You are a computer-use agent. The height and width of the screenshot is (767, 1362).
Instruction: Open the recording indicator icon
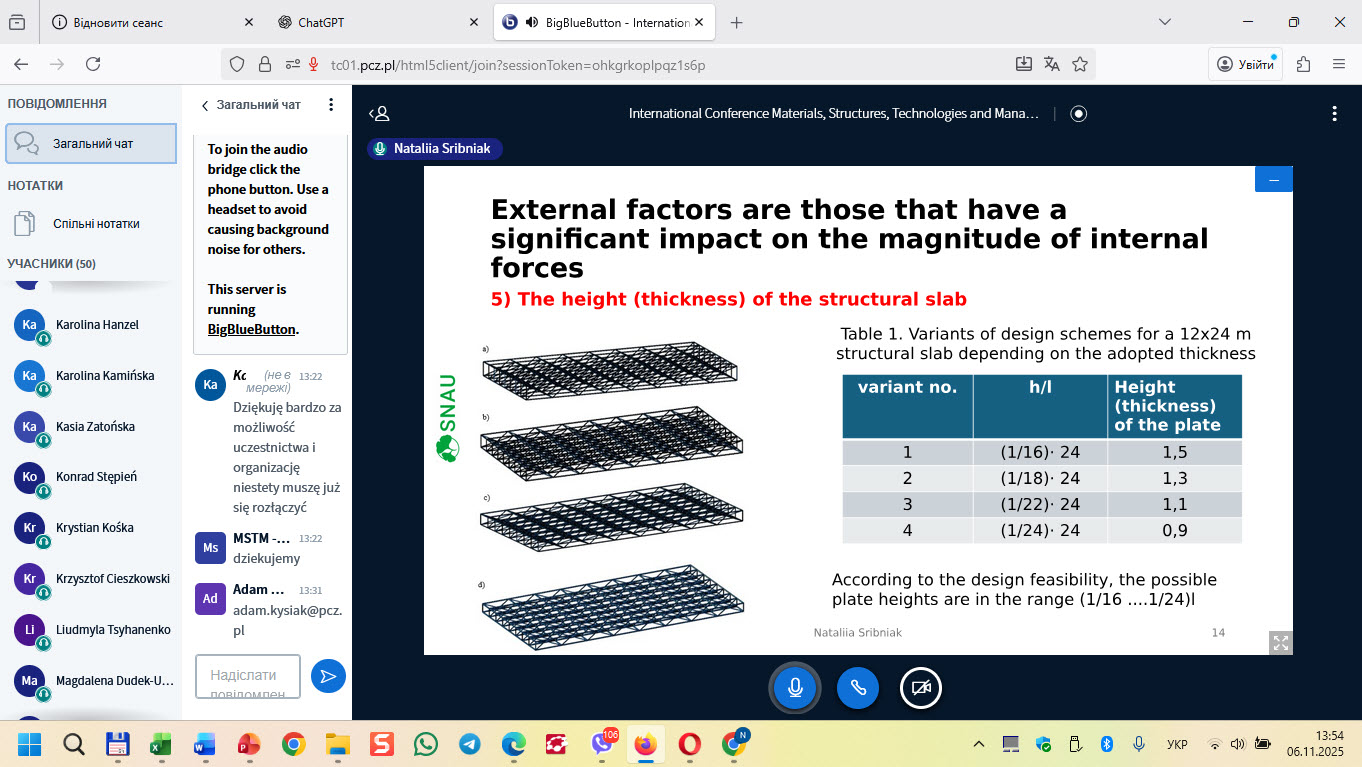[1078, 114]
